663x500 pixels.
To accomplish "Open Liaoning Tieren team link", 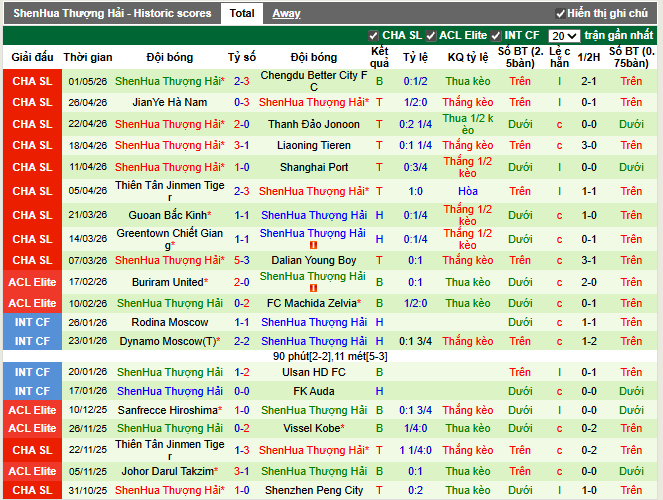I will tap(314, 145).
